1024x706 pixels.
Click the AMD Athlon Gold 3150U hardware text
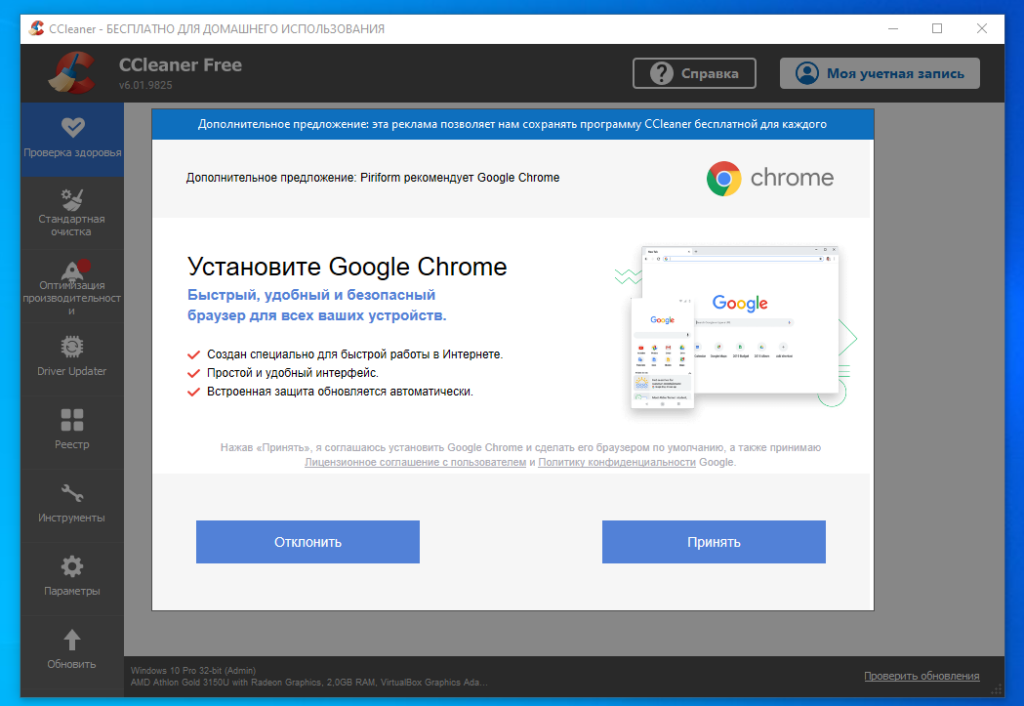click(x=310, y=682)
